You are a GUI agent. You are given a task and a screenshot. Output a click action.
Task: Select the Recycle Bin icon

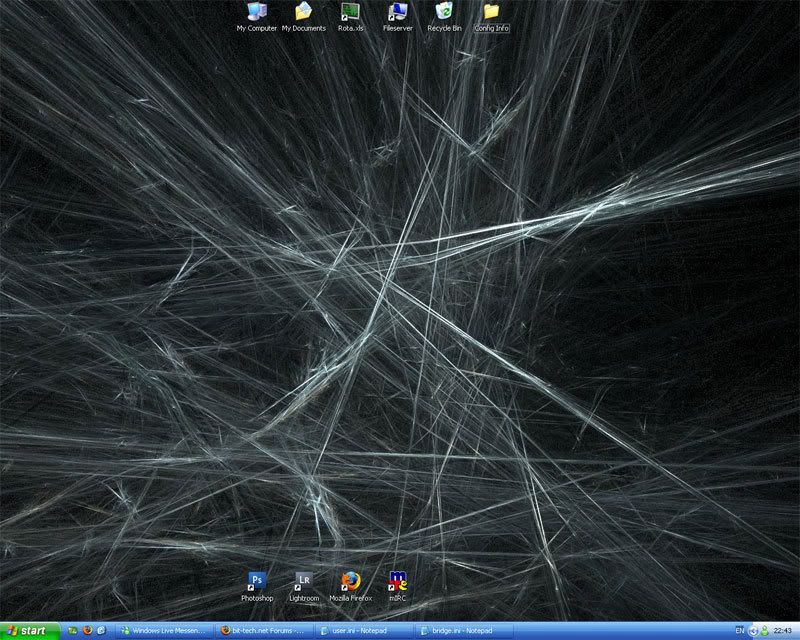point(444,13)
